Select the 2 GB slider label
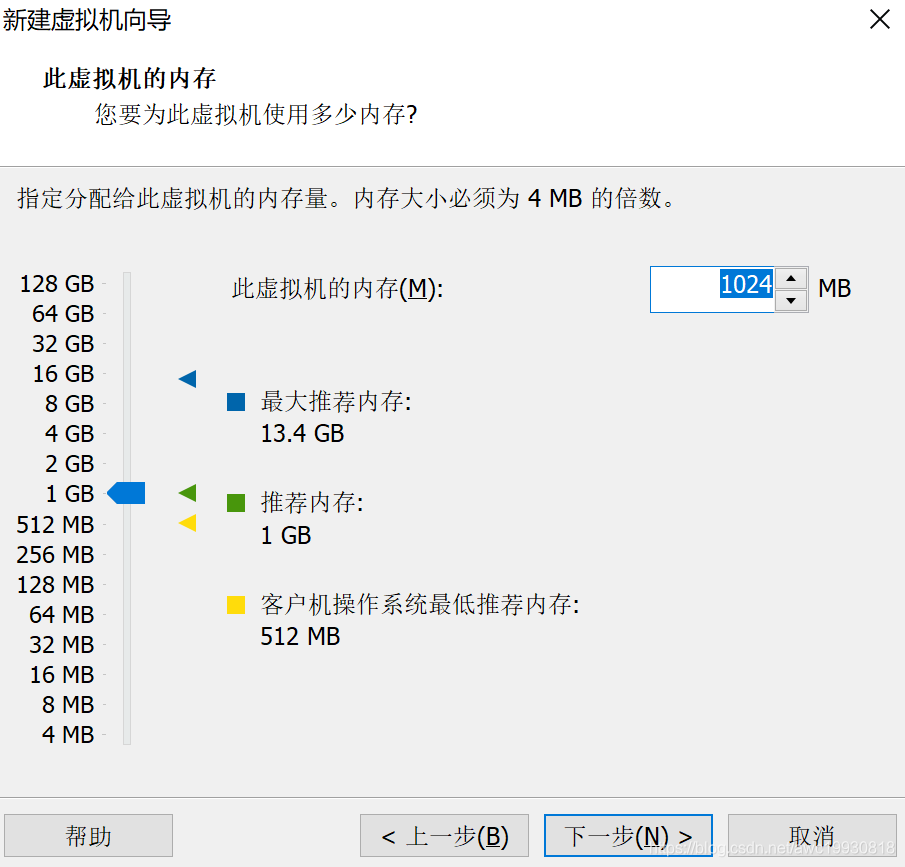 pos(69,464)
